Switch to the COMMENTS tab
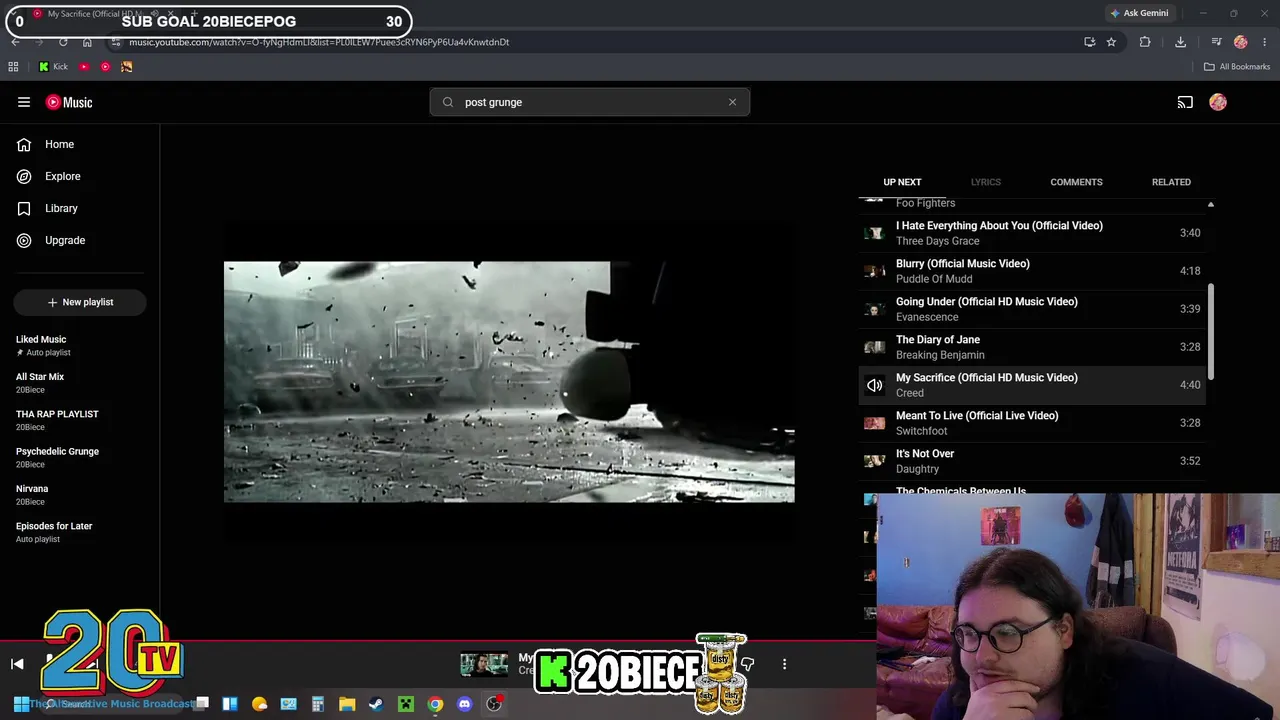Screen dimensions: 1280x720 pos(1076,182)
